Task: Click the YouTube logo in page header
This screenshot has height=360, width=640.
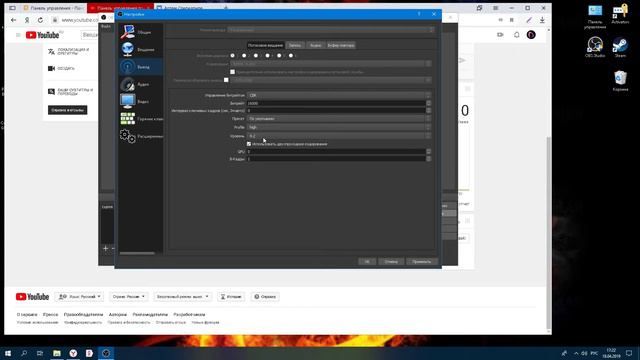Action: point(43,35)
